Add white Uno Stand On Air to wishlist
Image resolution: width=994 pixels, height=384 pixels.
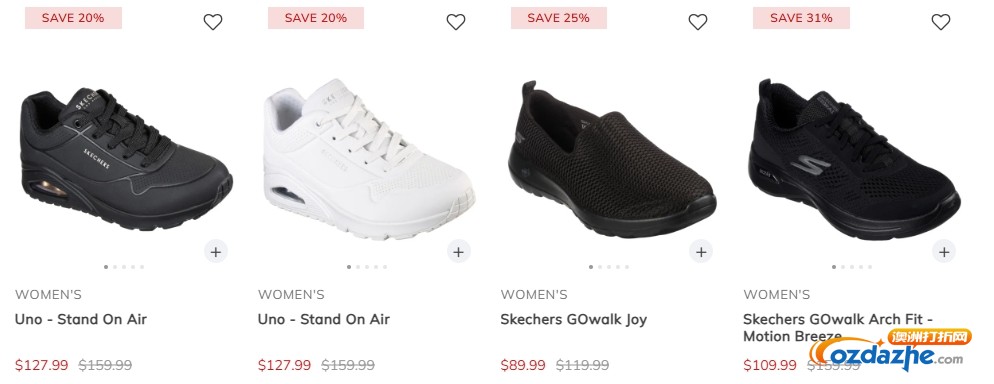[456, 22]
